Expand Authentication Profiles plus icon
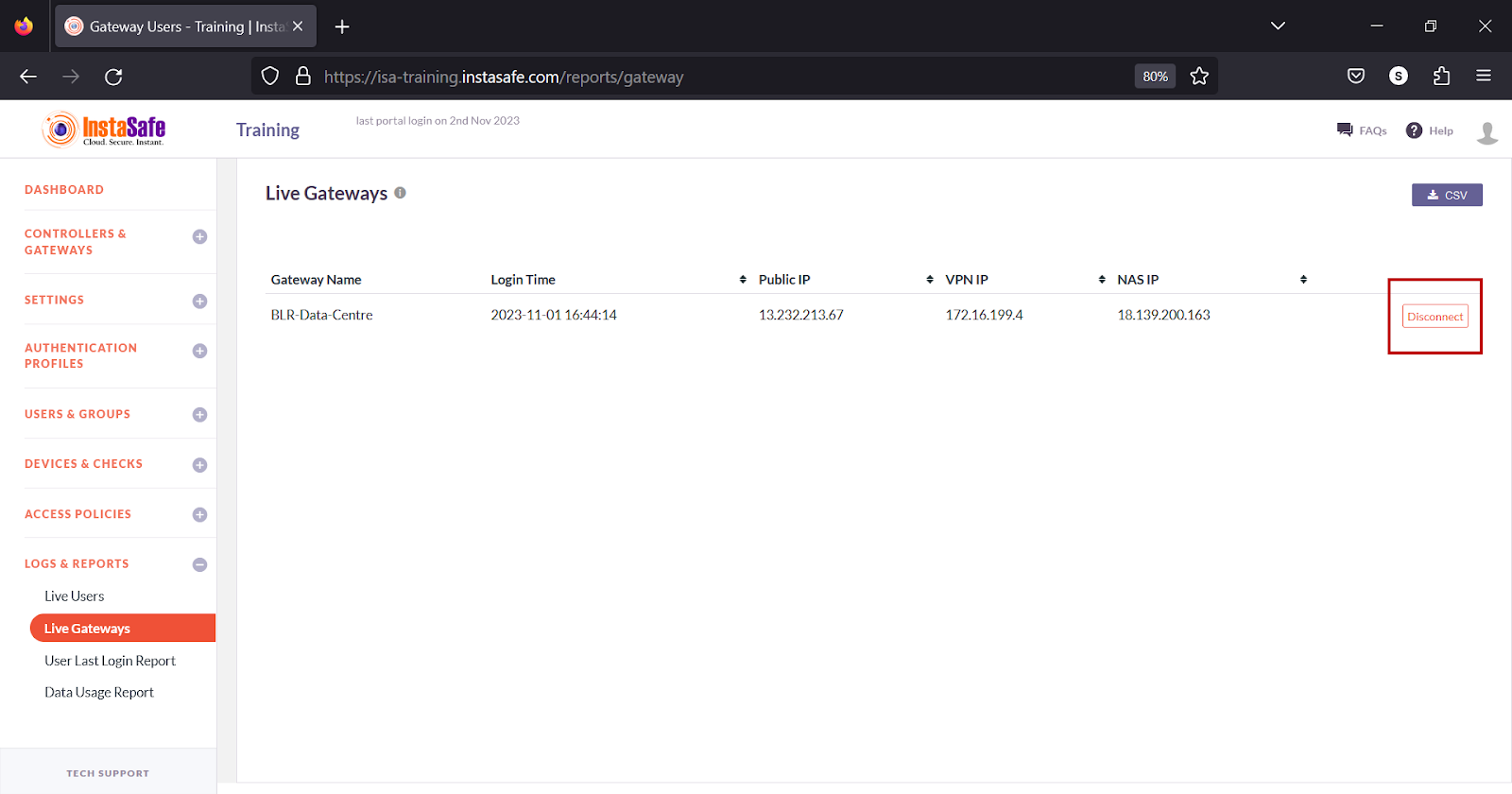Viewport: 1512px width, 794px height. pos(199,352)
